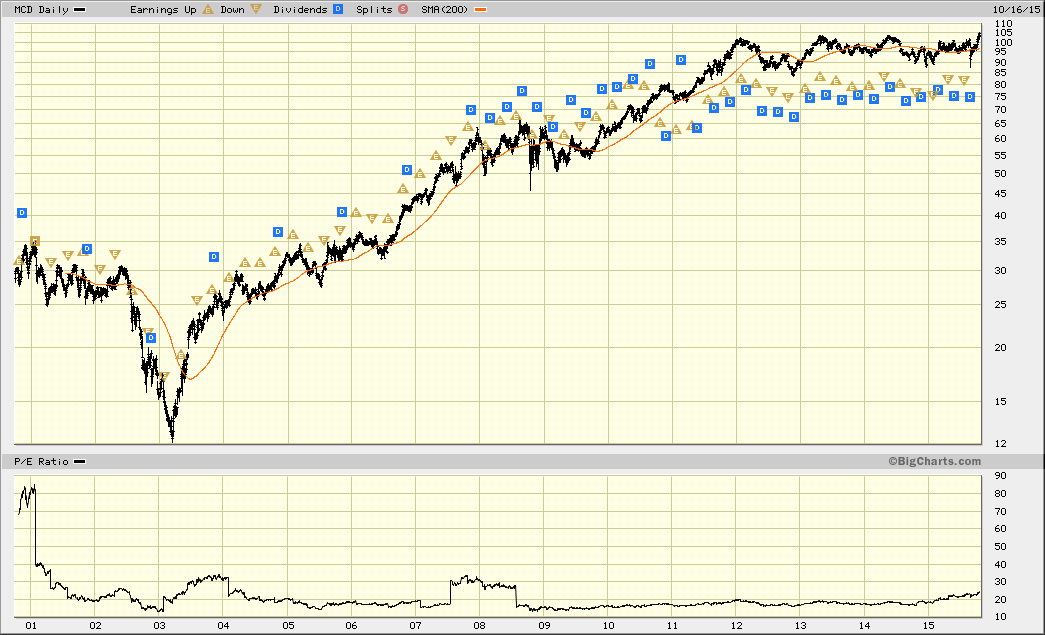
Task: Click the 'MCD Daily' legend label
Action: click(41, 9)
